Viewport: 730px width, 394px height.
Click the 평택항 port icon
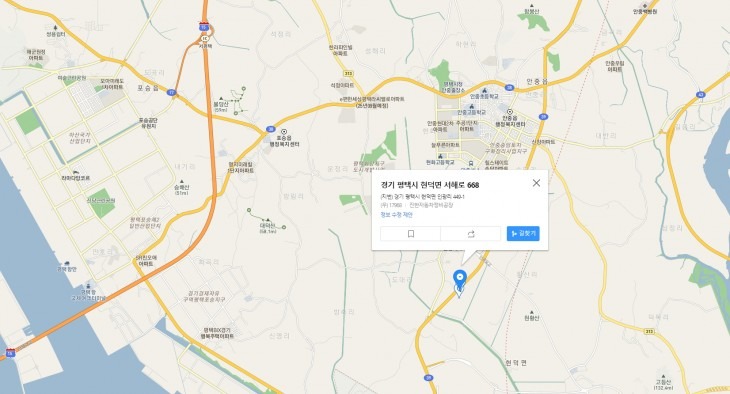pyautogui.click(x=89, y=285)
